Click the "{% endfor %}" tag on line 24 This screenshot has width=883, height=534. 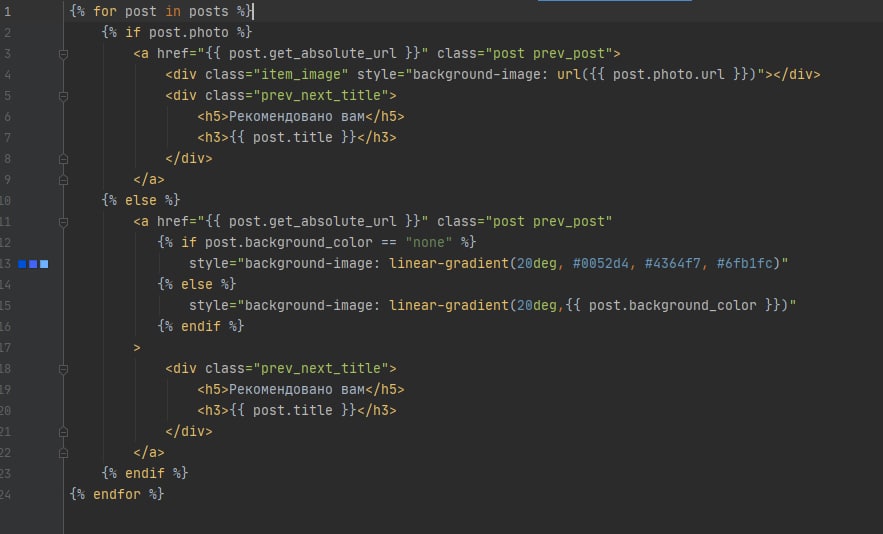coord(117,495)
